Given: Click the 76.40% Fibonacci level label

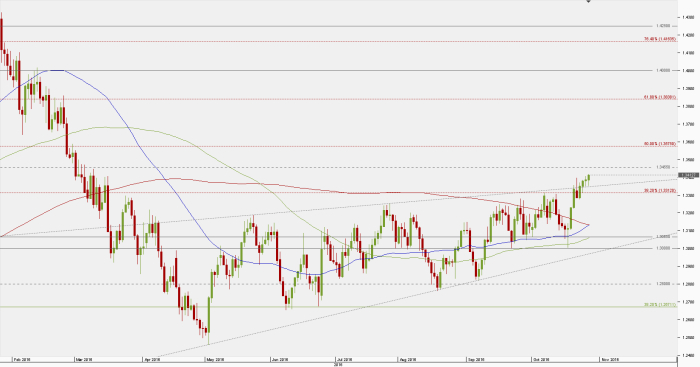Looking at the screenshot, I should [x=660, y=39].
